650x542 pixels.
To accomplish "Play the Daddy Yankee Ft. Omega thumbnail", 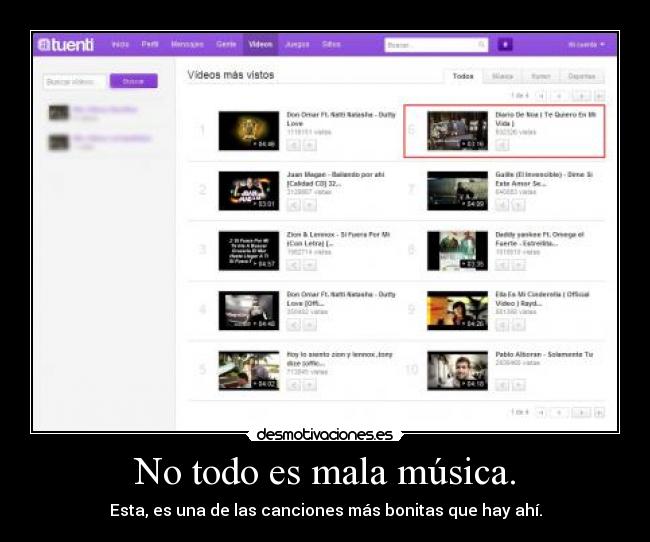I will click(x=458, y=250).
